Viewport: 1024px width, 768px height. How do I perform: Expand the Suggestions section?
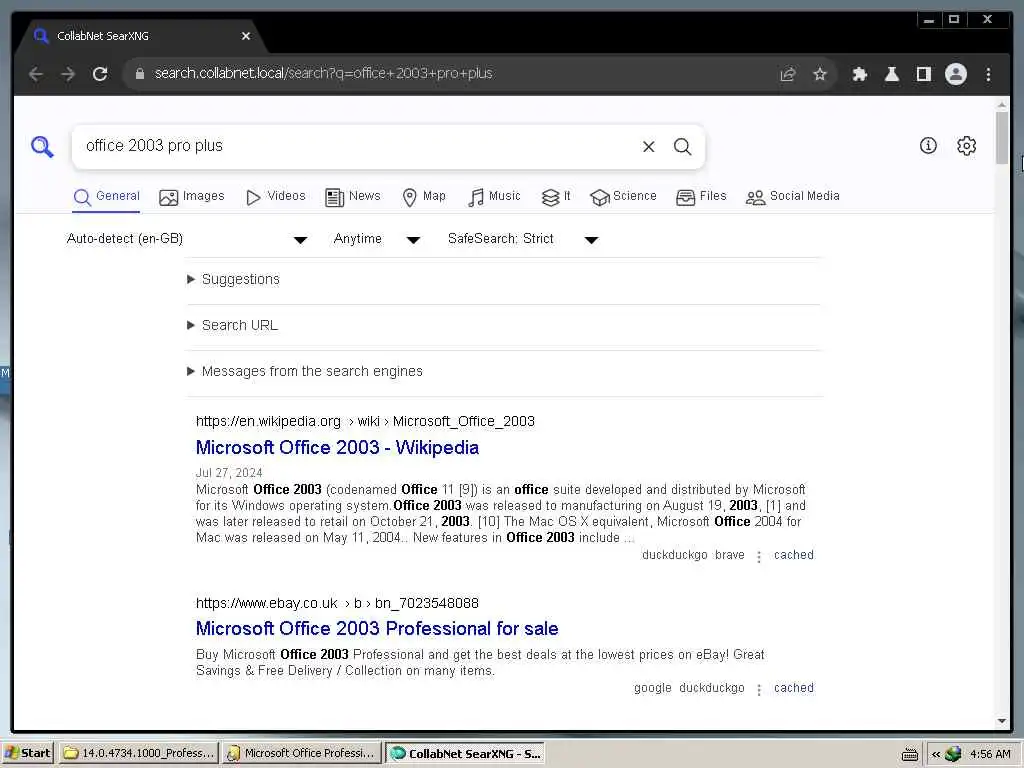click(234, 280)
